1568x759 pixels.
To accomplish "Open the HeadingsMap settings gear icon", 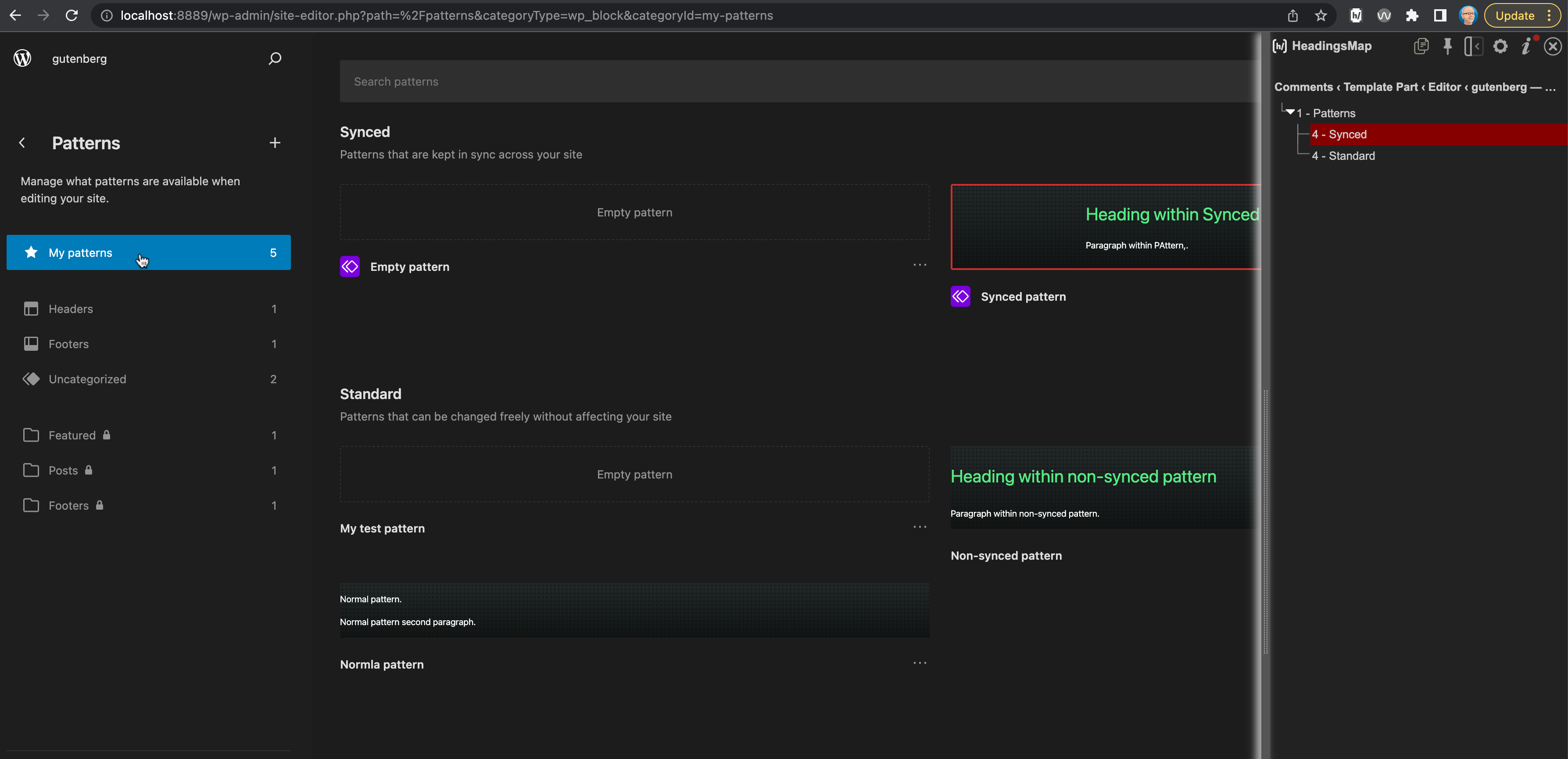I will tap(1500, 46).
